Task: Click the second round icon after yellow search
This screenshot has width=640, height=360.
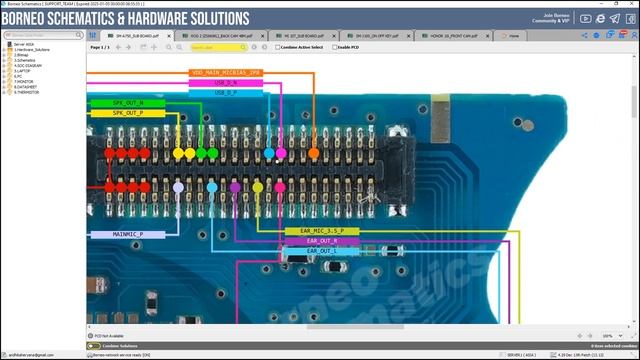Action: (x=264, y=47)
